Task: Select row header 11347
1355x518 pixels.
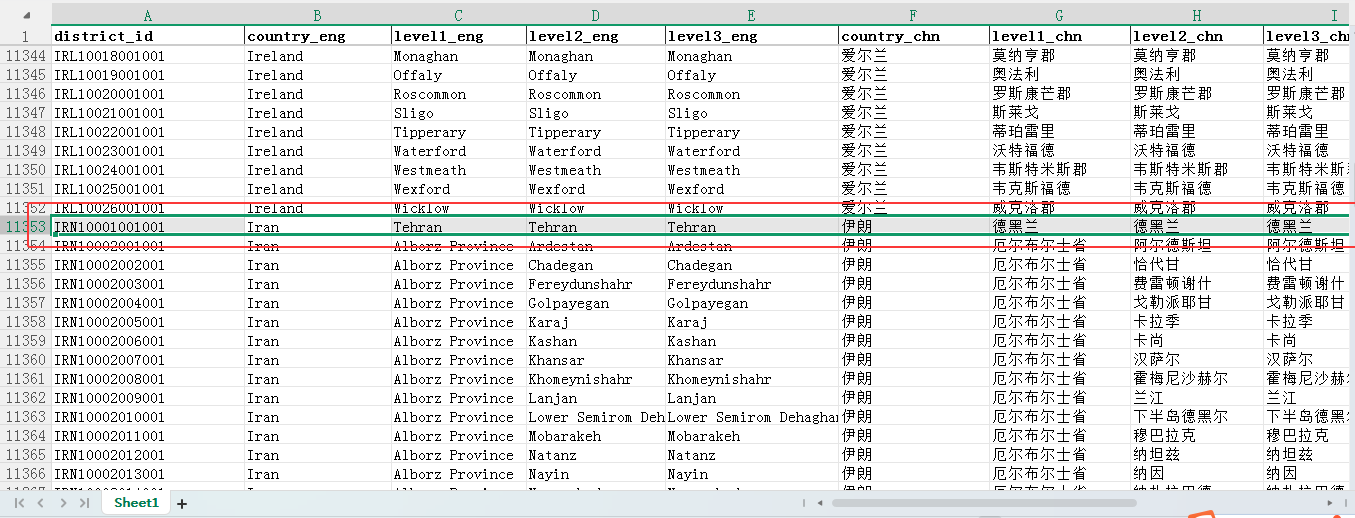Action: (26, 113)
